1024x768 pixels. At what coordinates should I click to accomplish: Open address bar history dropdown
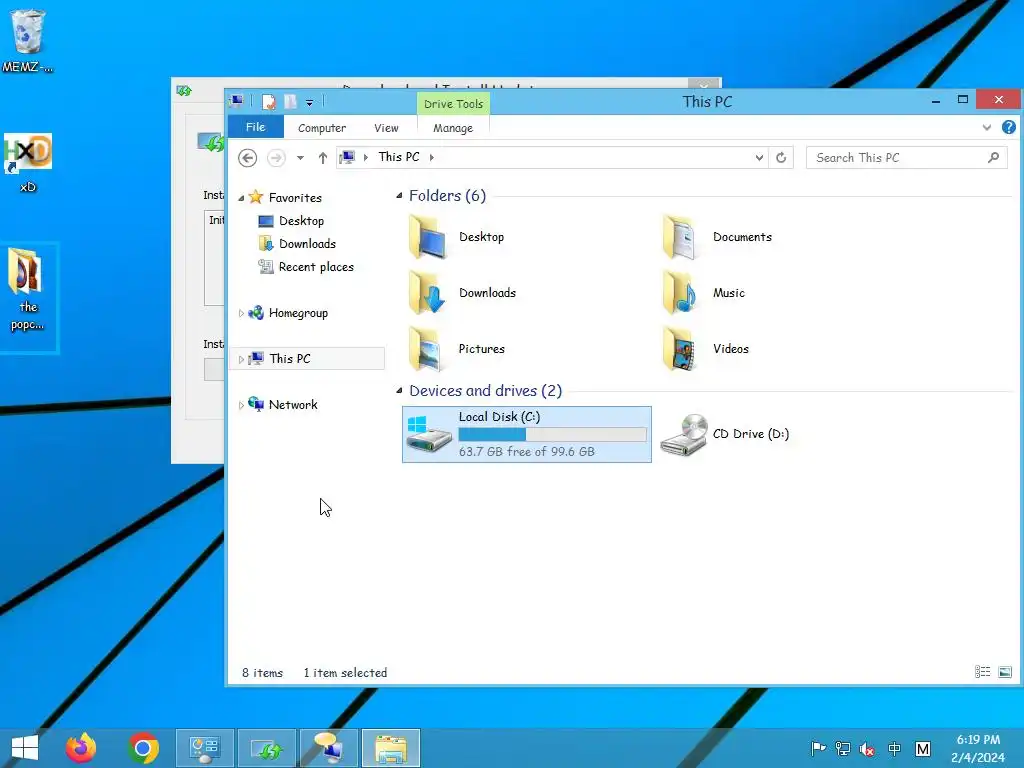point(759,158)
